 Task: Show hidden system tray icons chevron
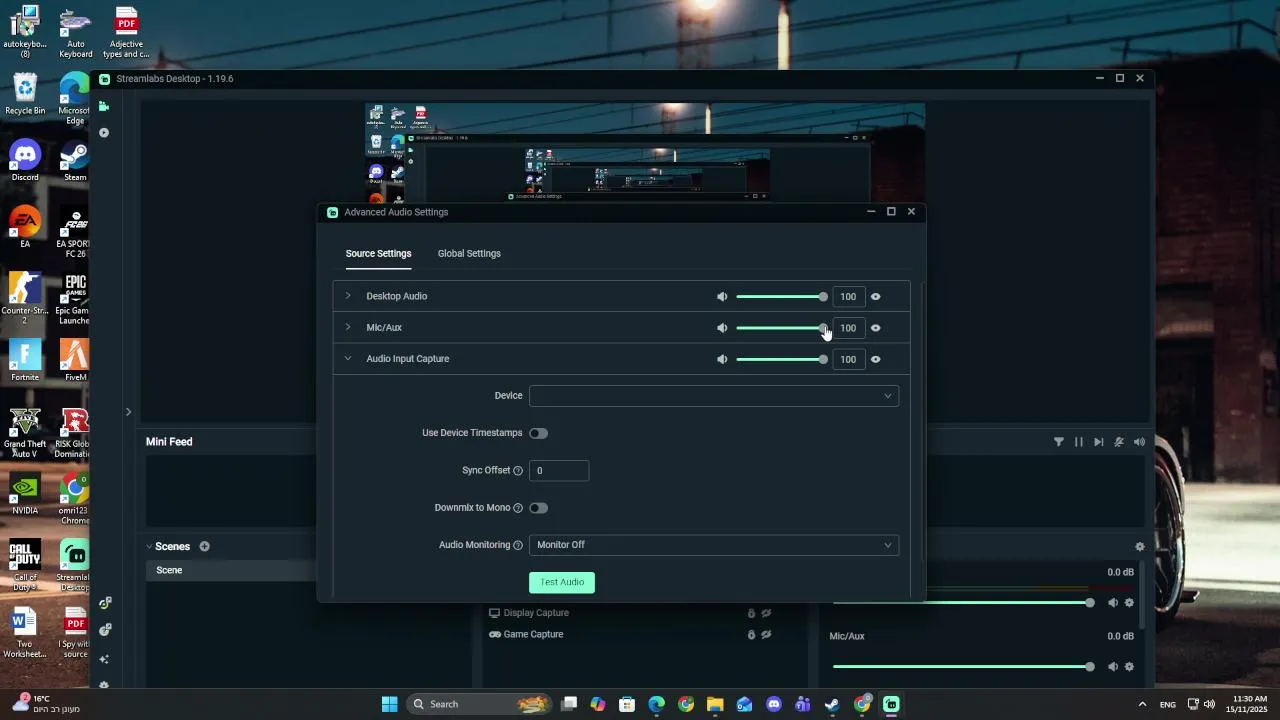(1142, 704)
